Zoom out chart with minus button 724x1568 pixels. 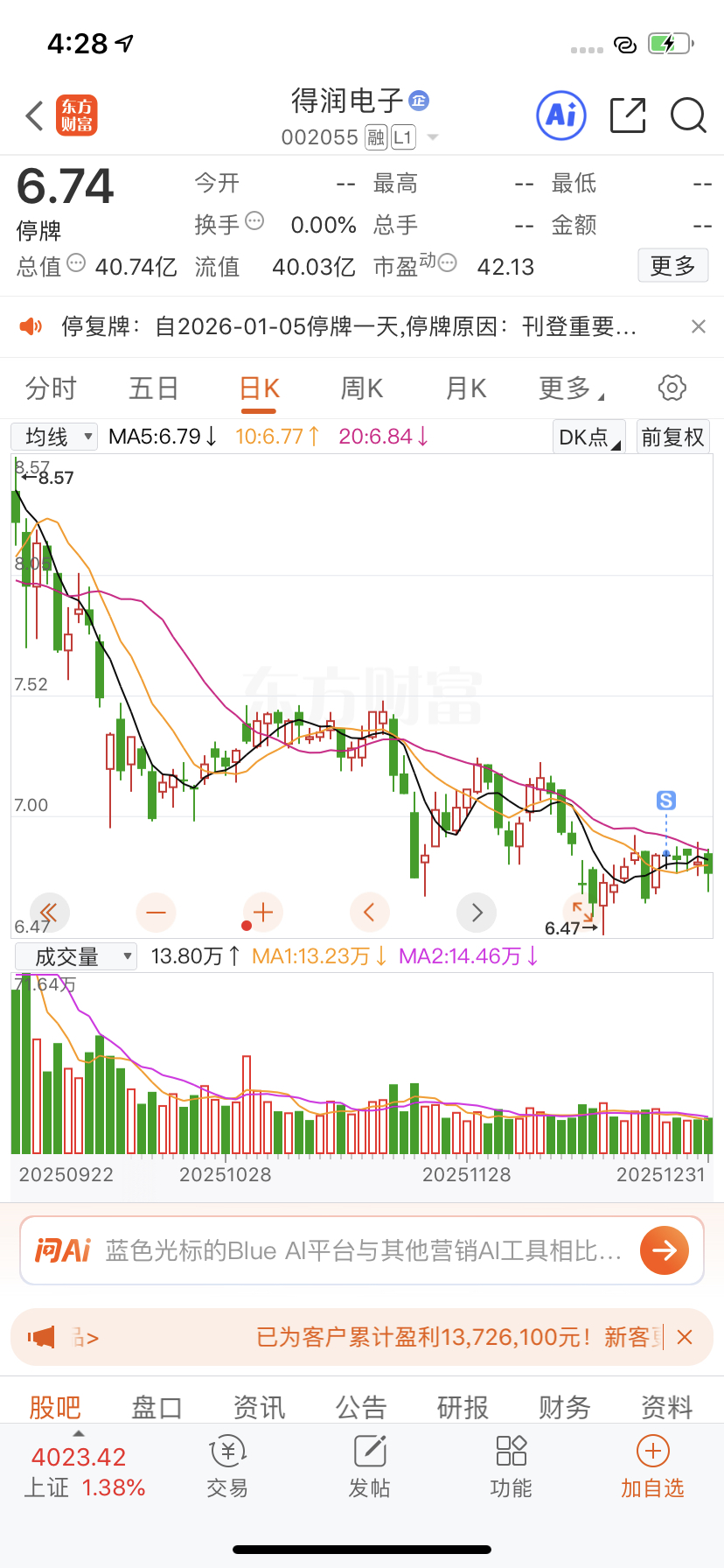tap(157, 913)
